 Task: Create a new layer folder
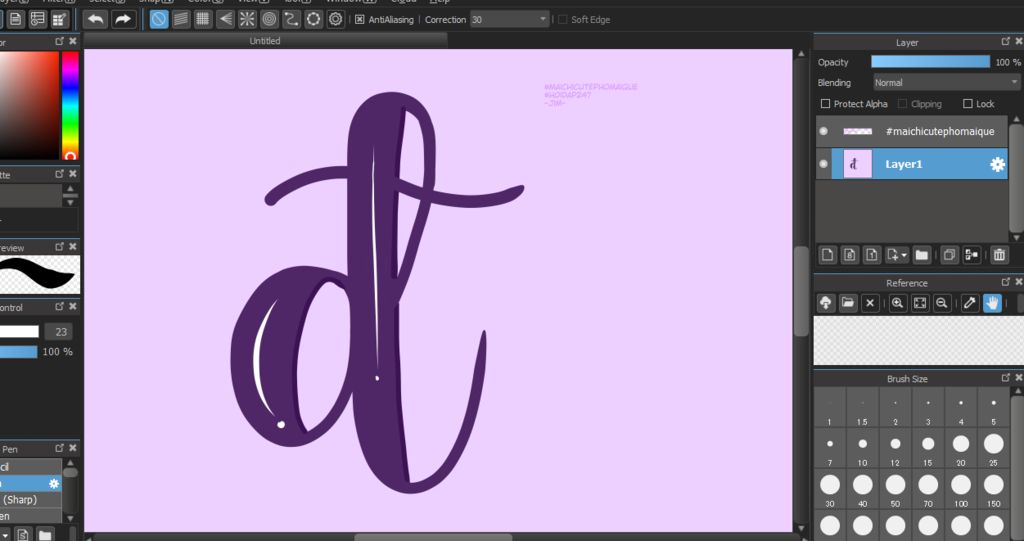921,255
